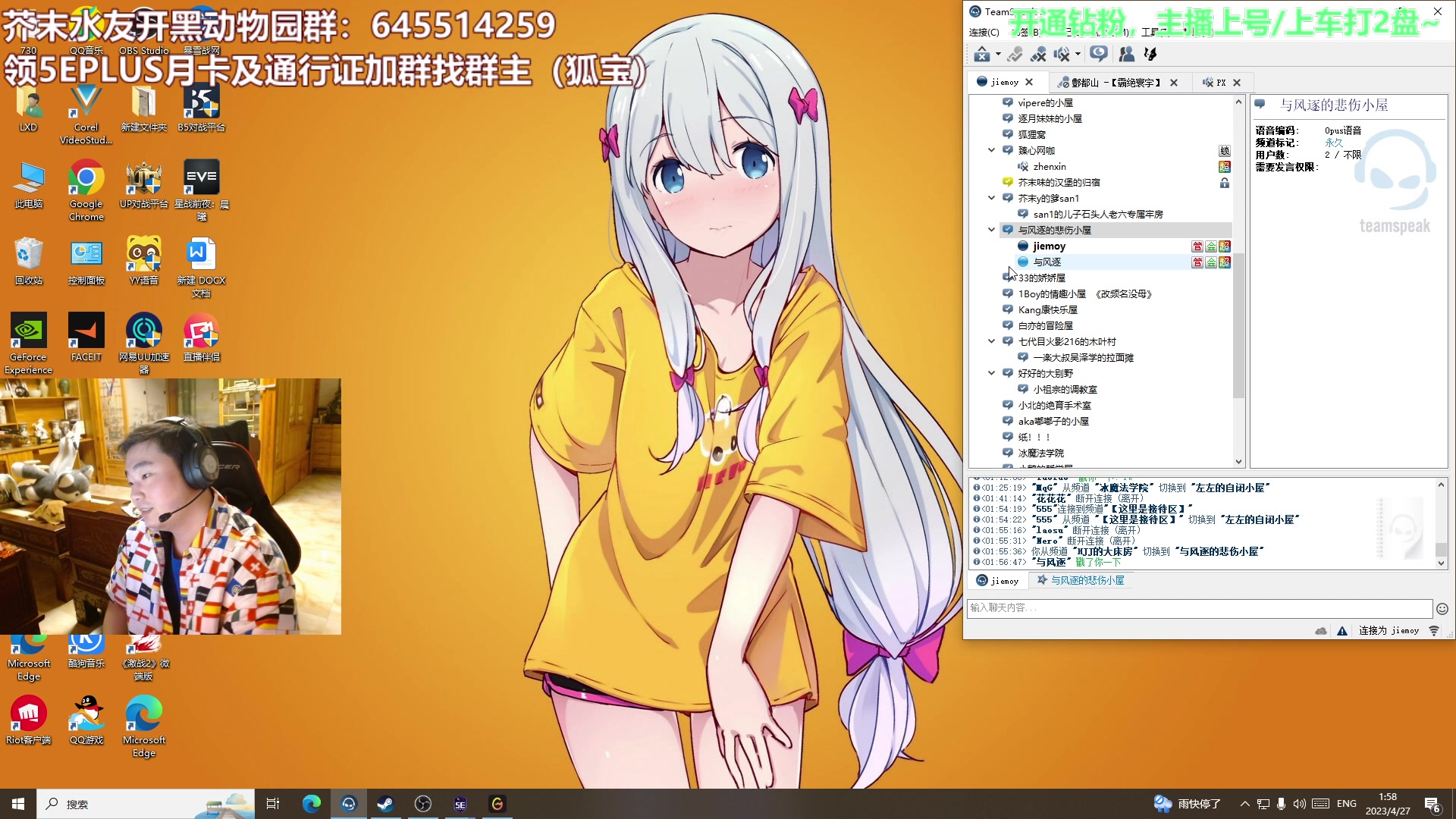Open the contacts manager icon
This screenshot has height=819, width=1456.
tap(1127, 54)
